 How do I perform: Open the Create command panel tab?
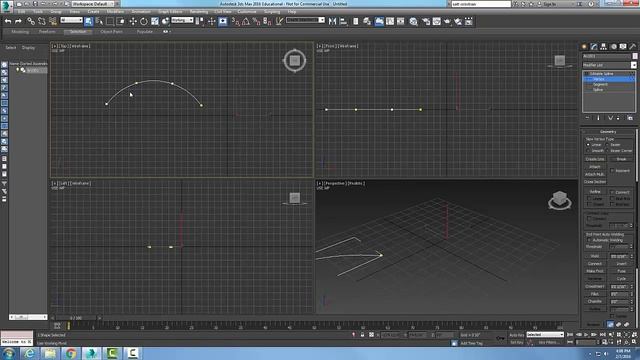pos(584,47)
